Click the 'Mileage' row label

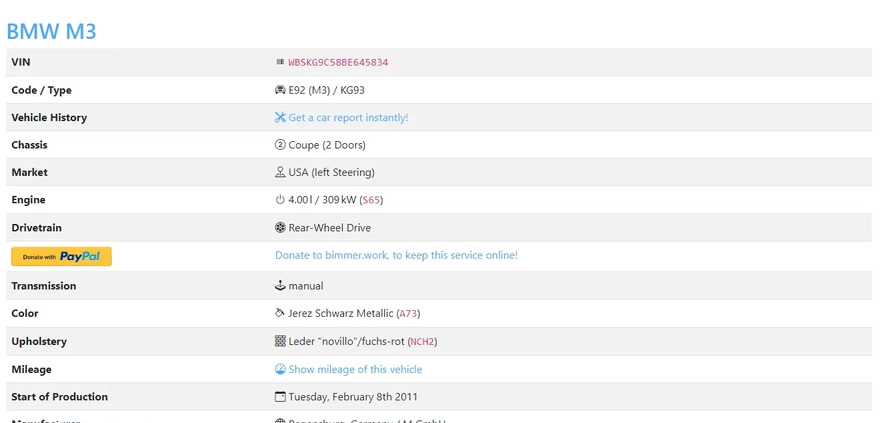32,370
